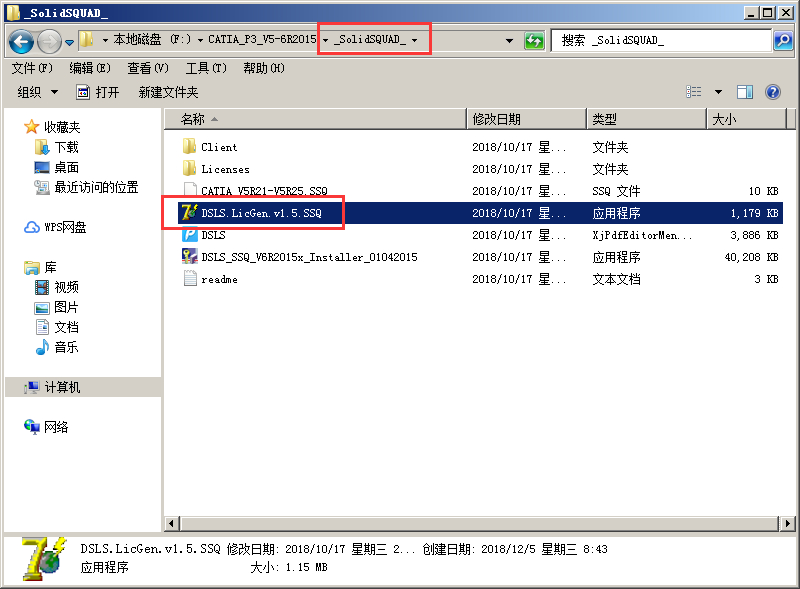The width and height of the screenshot is (800, 589).
Task: Select the CATIA_V5R21-V5R25.SSQ file icon
Action: coord(190,189)
